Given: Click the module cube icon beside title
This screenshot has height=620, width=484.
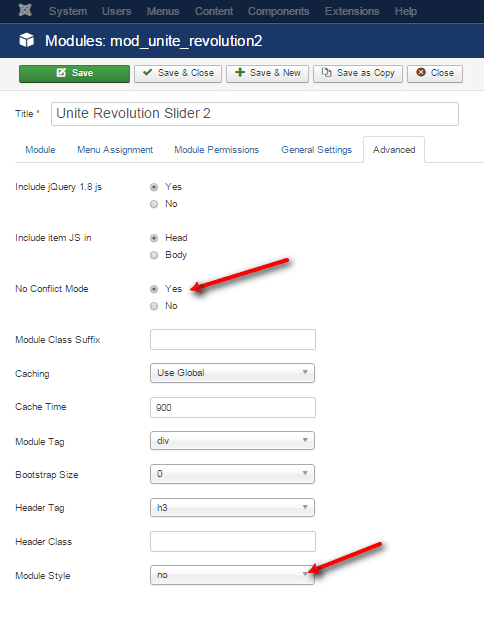Looking at the screenshot, I should pyautogui.click(x=26, y=40).
